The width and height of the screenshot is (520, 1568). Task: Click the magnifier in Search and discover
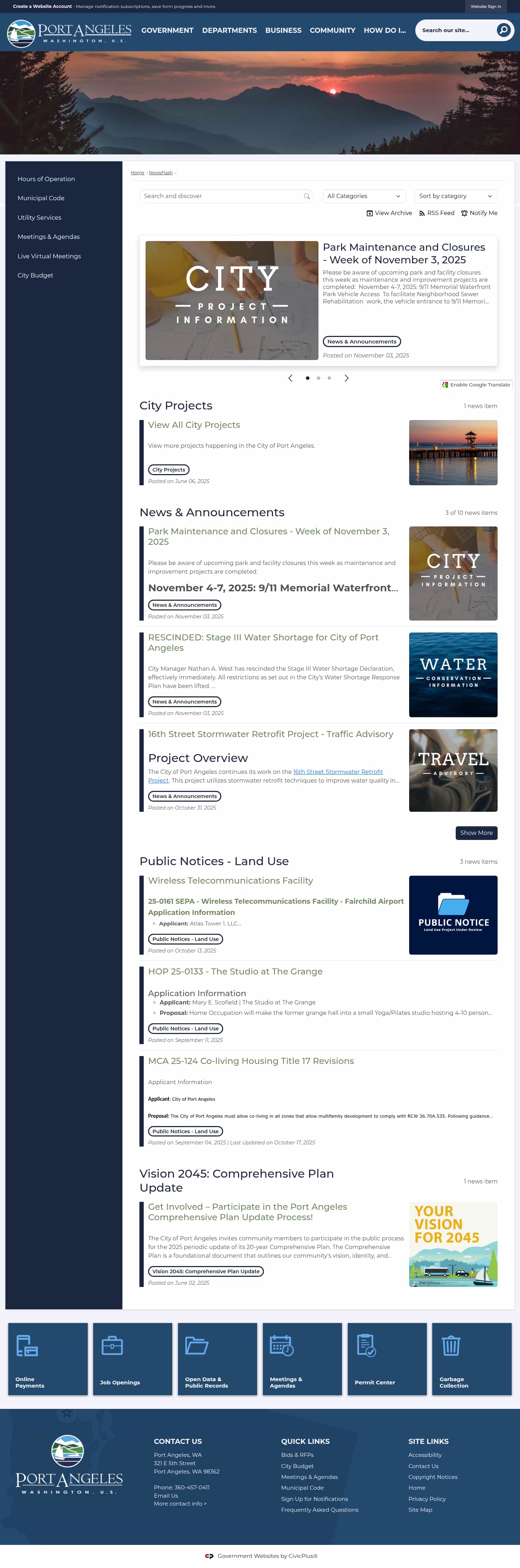307,196
